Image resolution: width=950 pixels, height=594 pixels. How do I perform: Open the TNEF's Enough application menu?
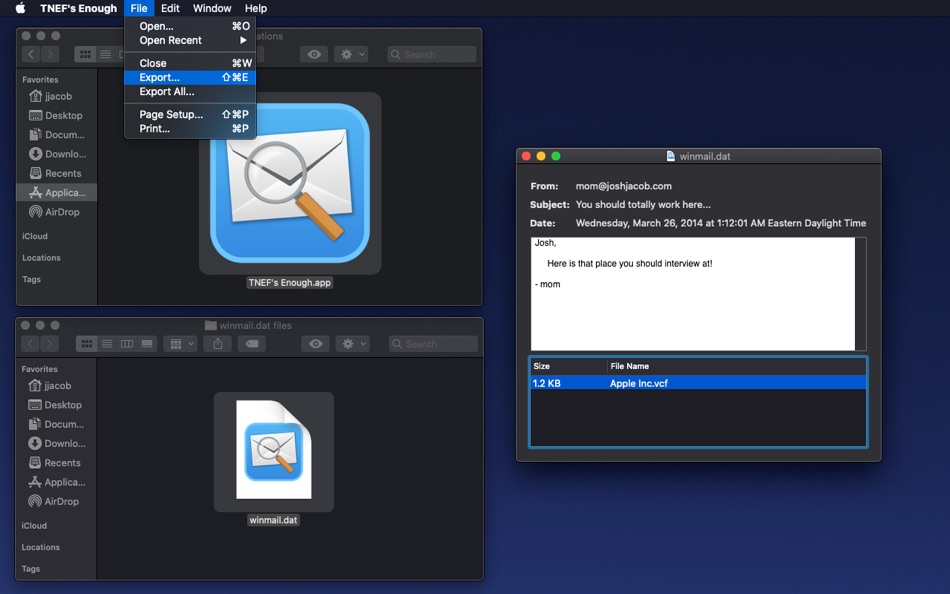(x=78, y=8)
